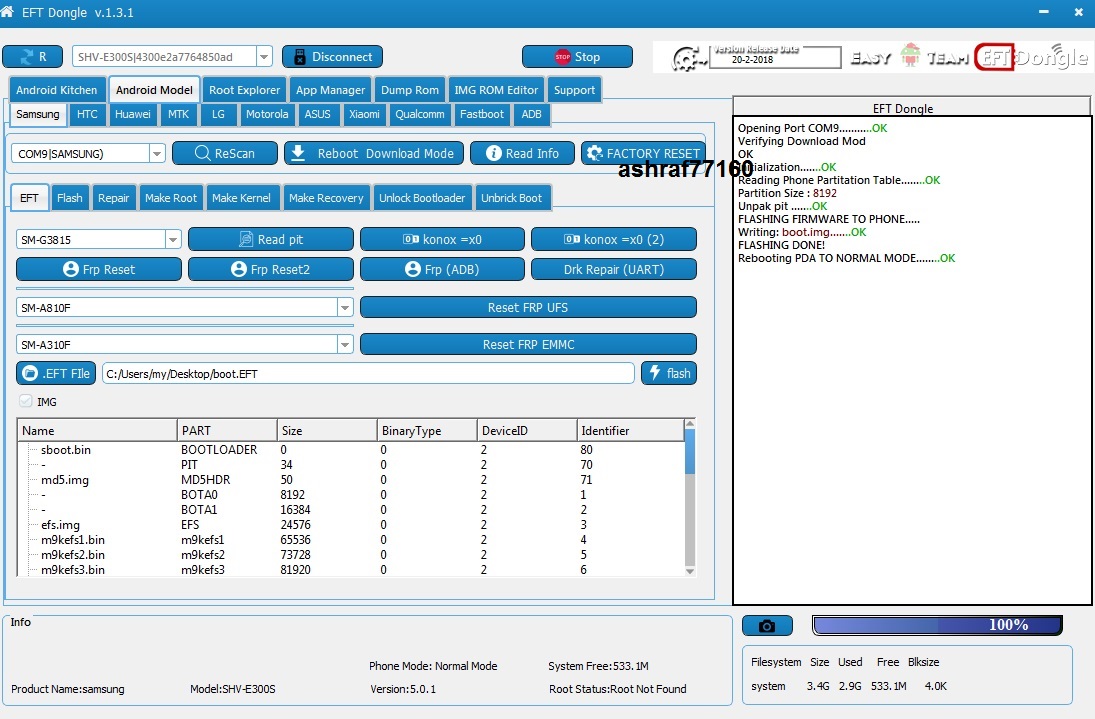Expand the SM-G3815 model dropdown
The image size is (1095, 719).
coord(172,239)
